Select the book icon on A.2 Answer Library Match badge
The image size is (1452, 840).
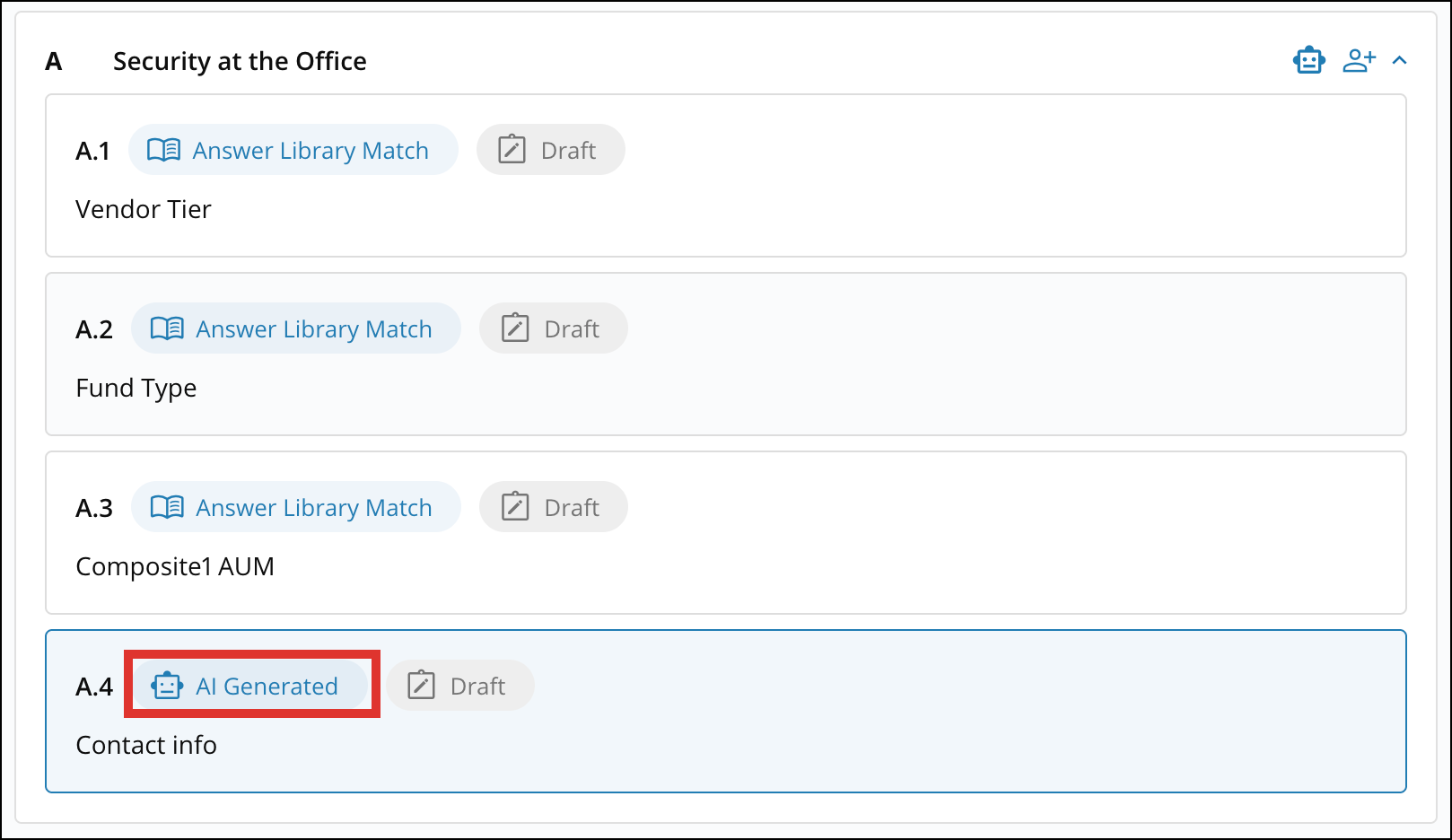167,328
